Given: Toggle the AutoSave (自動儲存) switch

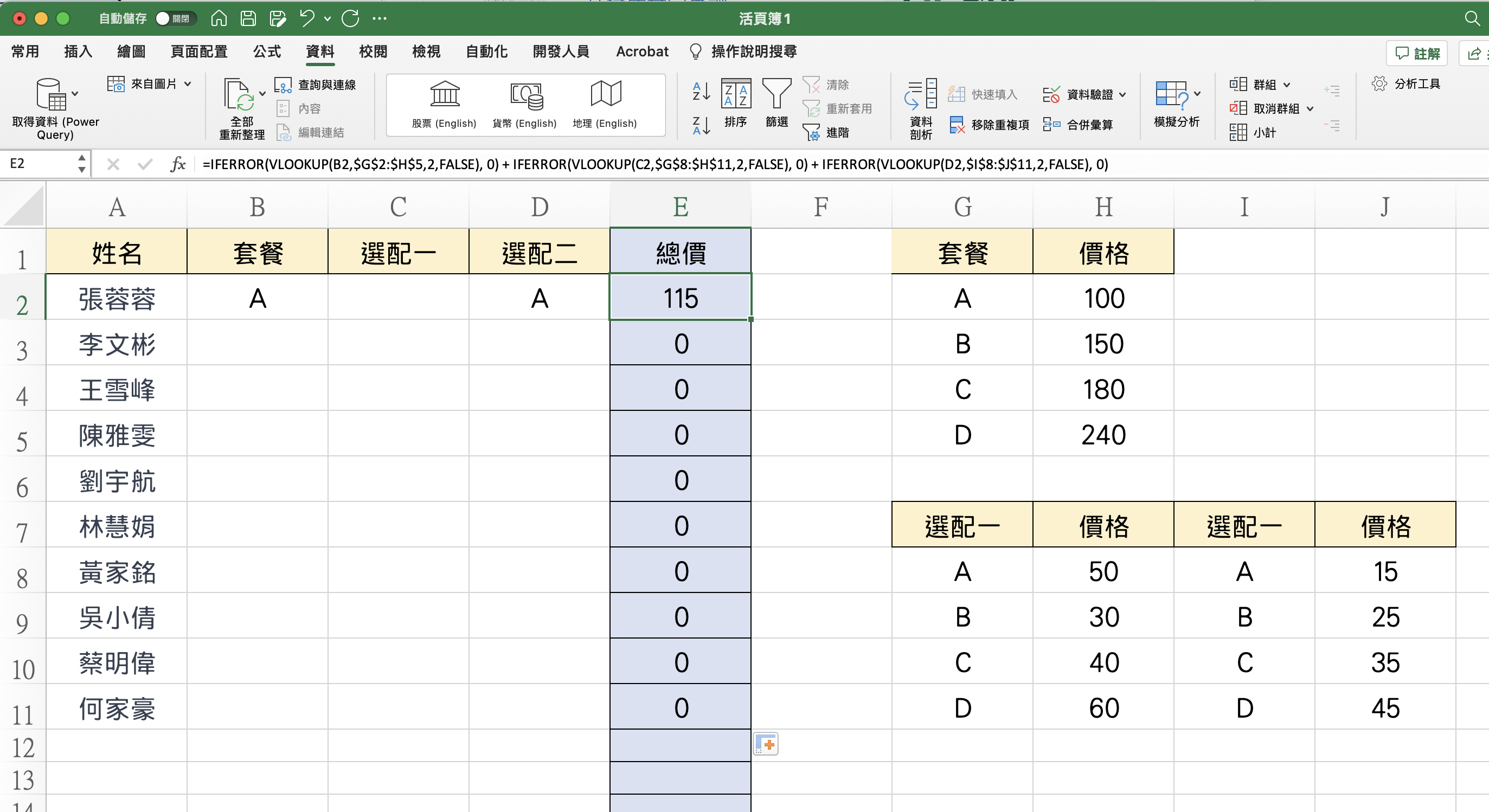Looking at the screenshot, I should (x=175, y=18).
